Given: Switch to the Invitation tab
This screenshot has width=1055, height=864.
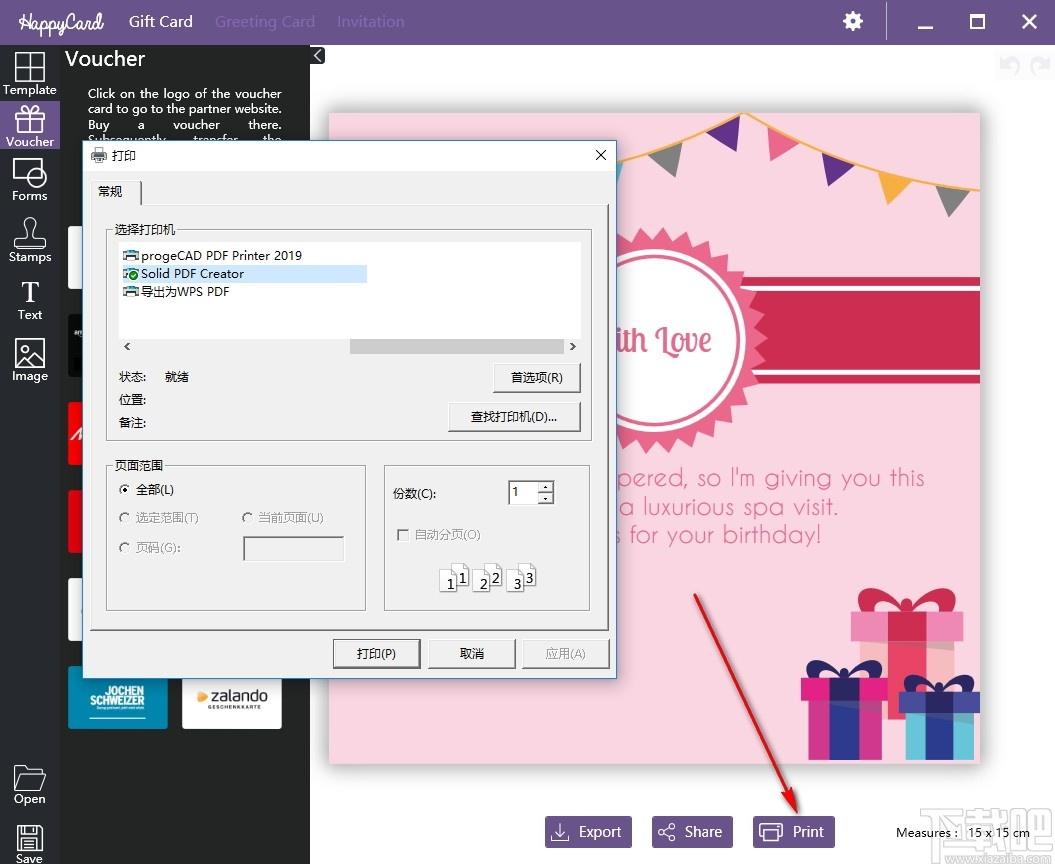Looking at the screenshot, I should (x=371, y=22).
